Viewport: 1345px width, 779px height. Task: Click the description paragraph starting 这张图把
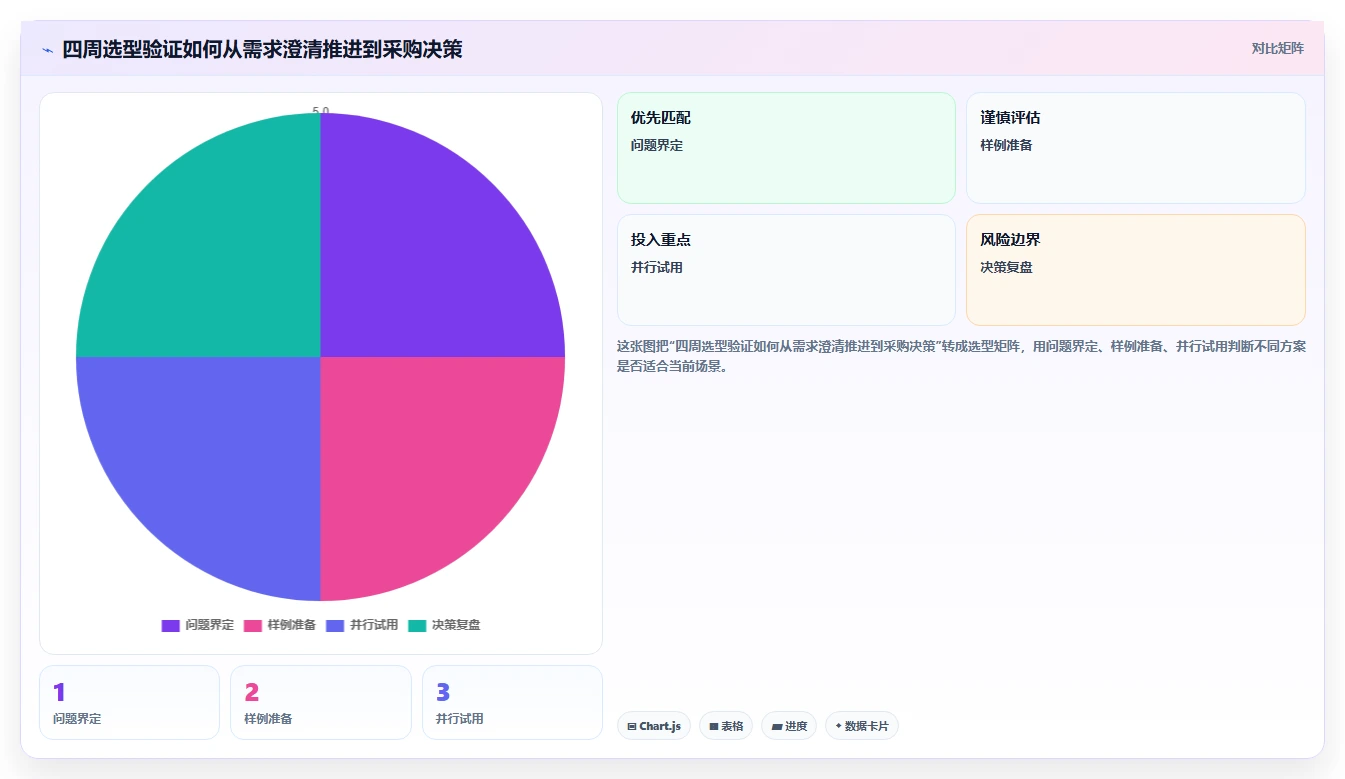pos(961,356)
